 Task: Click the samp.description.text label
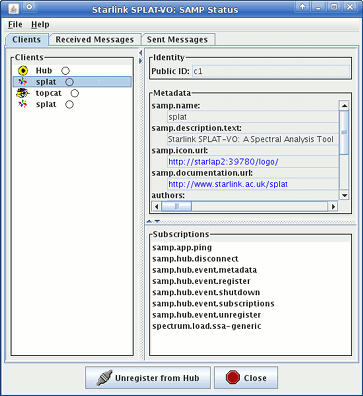197,128
